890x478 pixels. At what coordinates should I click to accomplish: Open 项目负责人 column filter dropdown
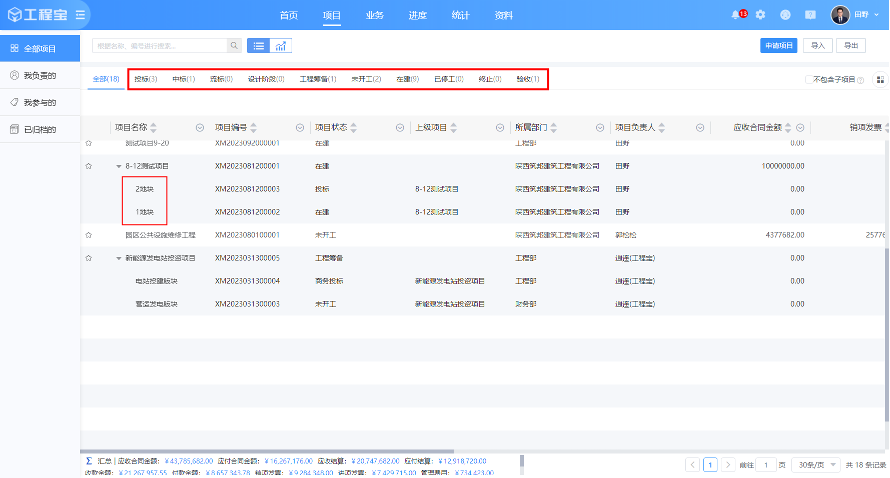(700, 128)
